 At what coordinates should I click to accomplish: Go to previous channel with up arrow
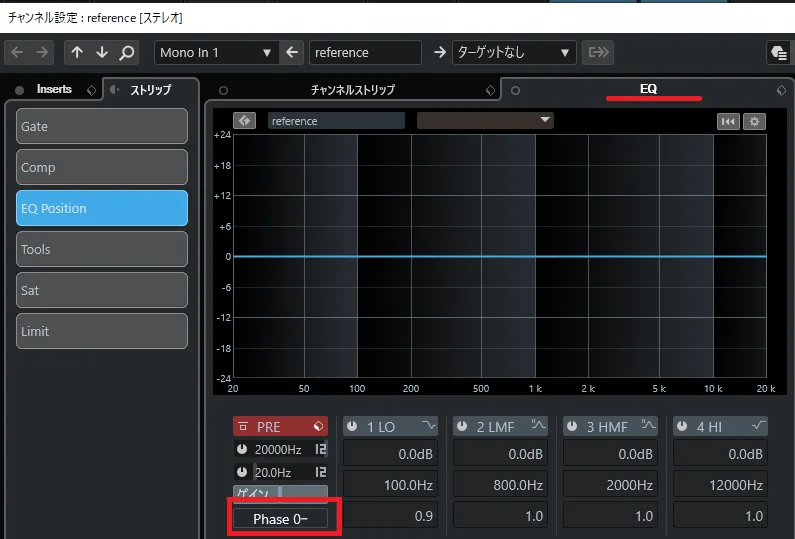pos(77,53)
